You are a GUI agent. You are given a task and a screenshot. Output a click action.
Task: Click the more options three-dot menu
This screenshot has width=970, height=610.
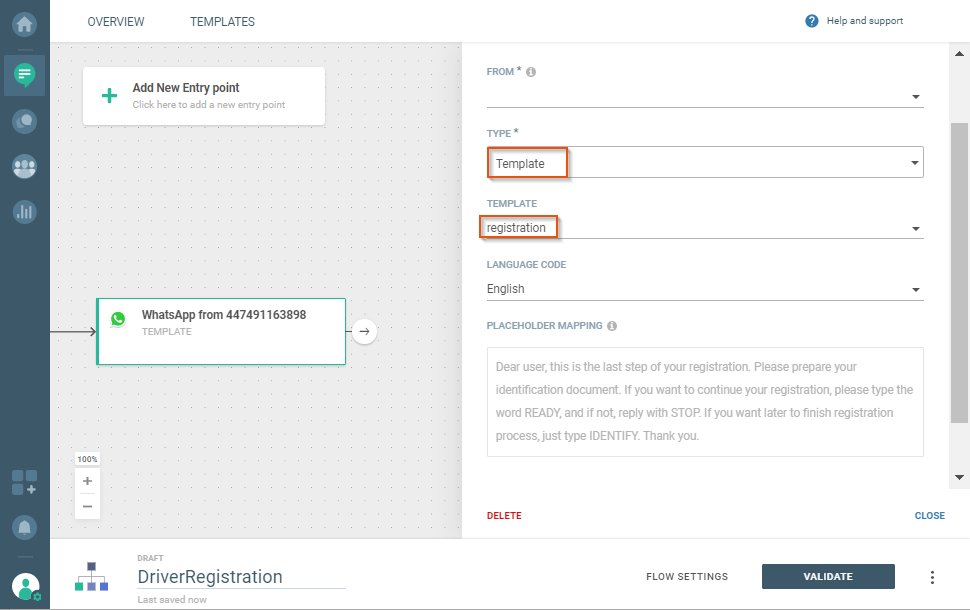[932, 577]
